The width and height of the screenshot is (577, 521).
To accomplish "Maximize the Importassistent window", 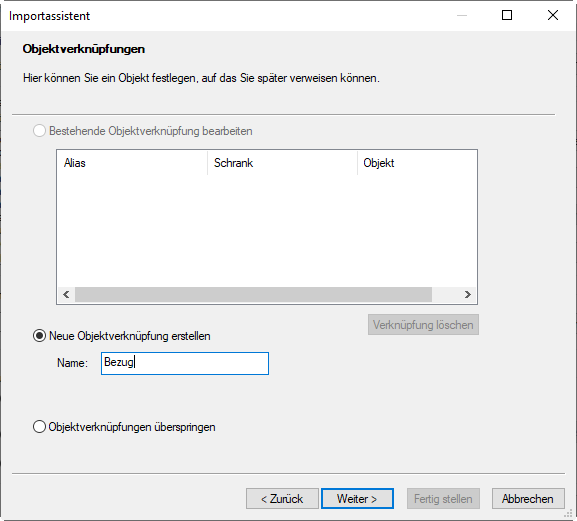I will tap(507, 15).
